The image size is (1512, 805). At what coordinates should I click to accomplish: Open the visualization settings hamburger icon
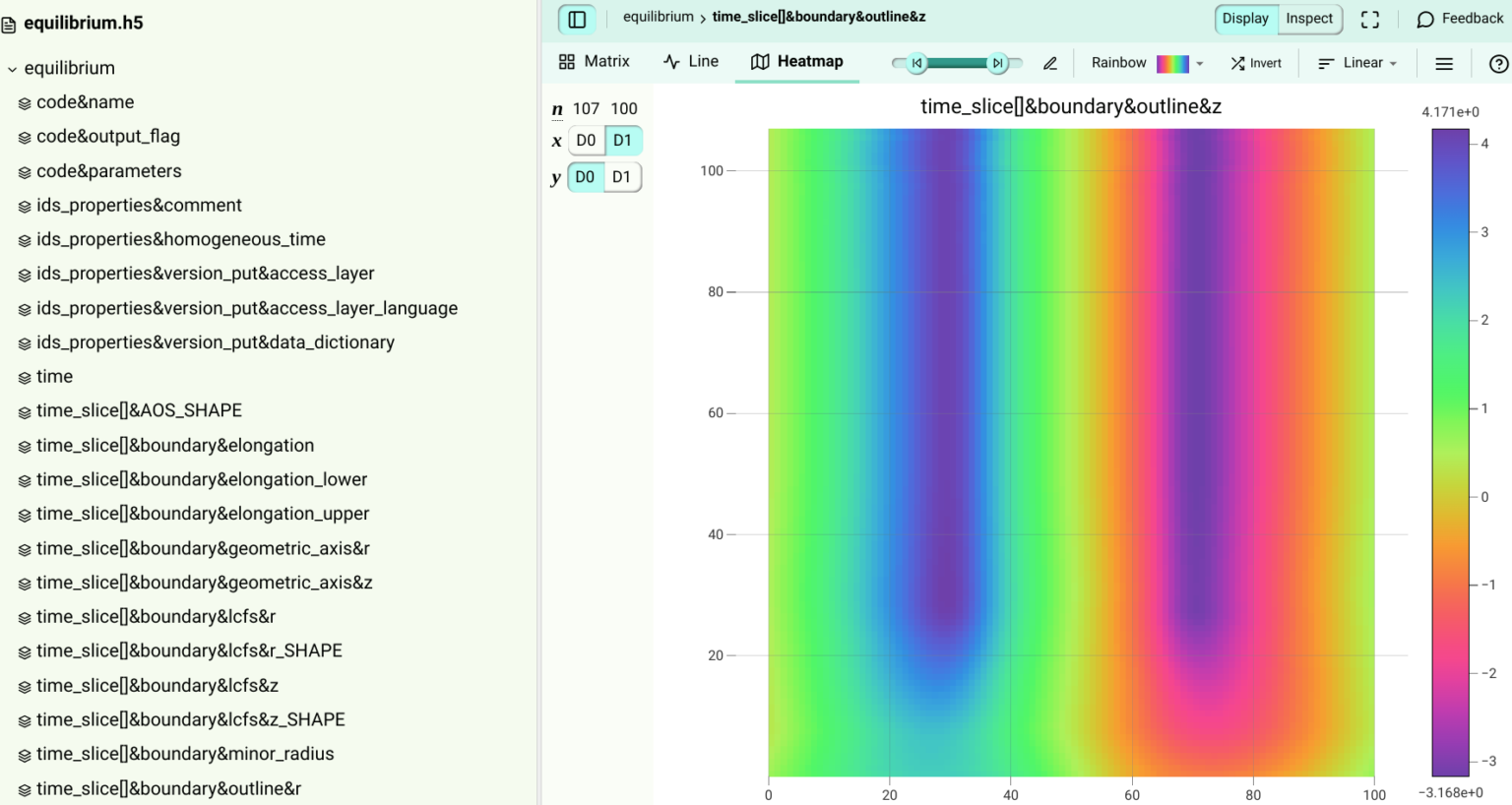pos(1443,62)
